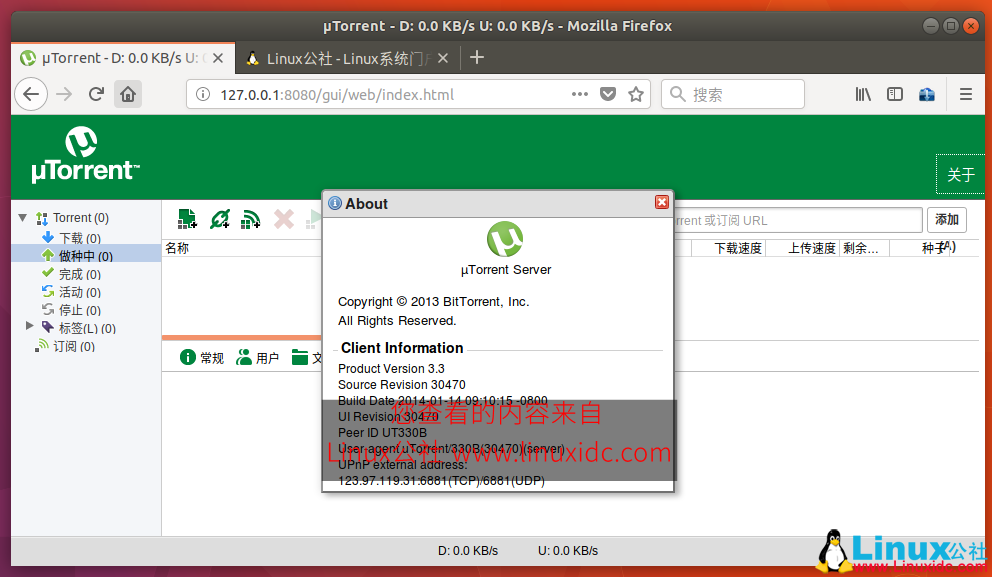Viewport: 992px width, 577px height.
Task: Bookmark this page with star icon
Action: [x=636, y=94]
